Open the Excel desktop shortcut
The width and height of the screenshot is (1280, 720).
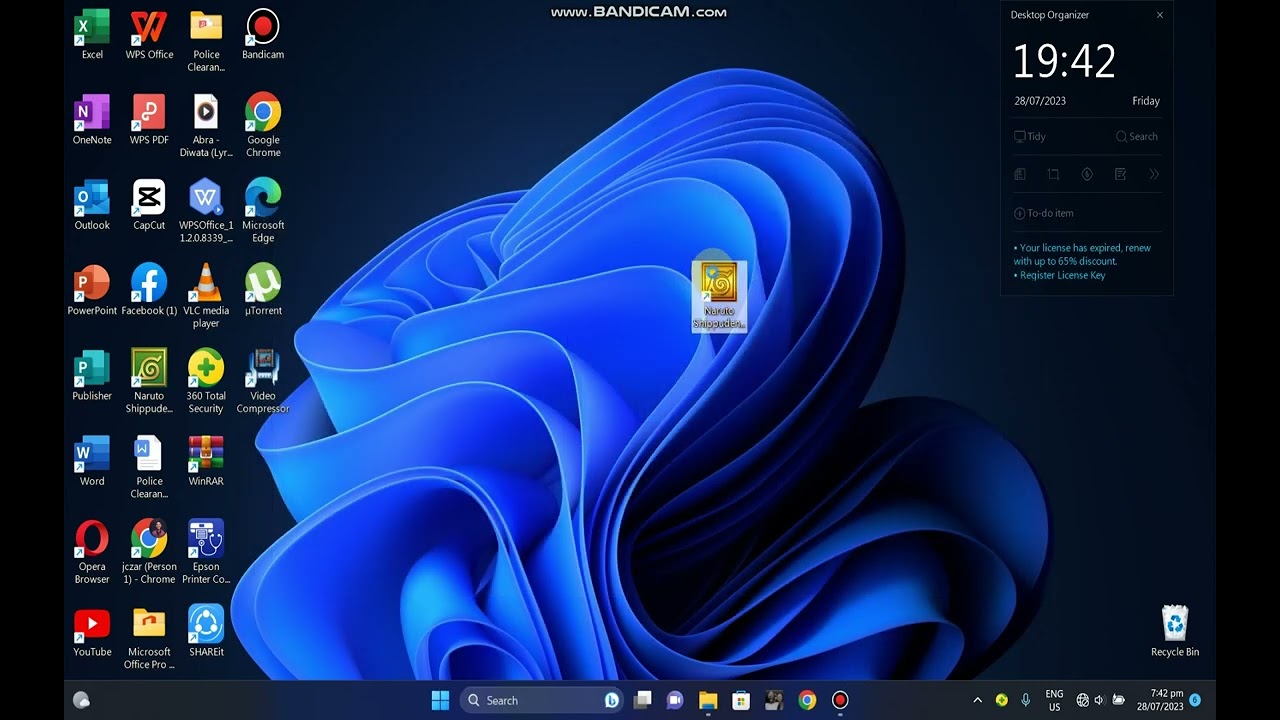(92, 35)
